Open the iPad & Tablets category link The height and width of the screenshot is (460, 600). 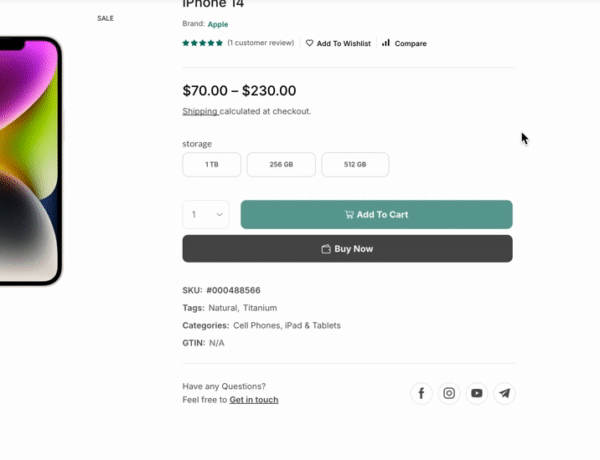[313, 325]
